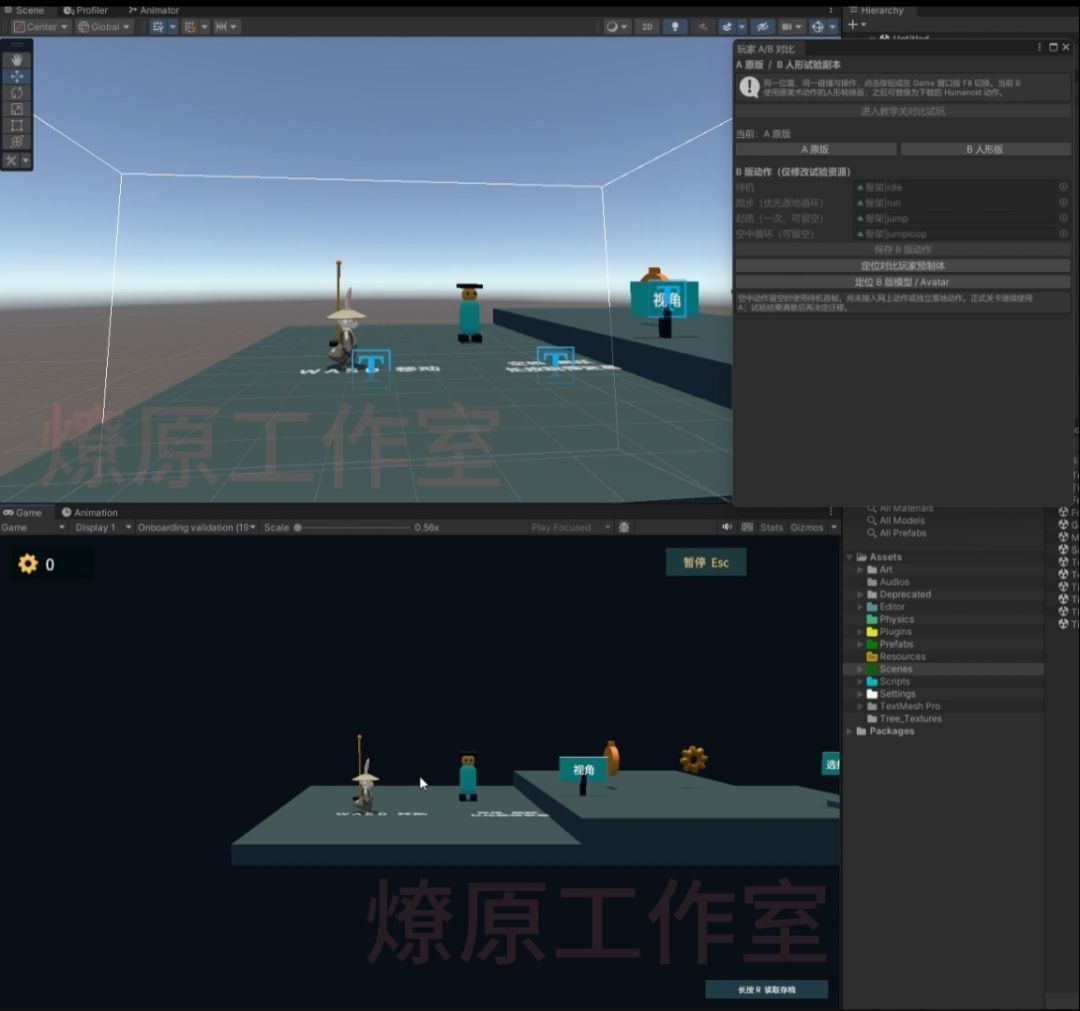The width and height of the screenshot is (1080, 1011).
Task: Click the 'A 原版' button
Action: pyautogui.click(x=816, y=149)
